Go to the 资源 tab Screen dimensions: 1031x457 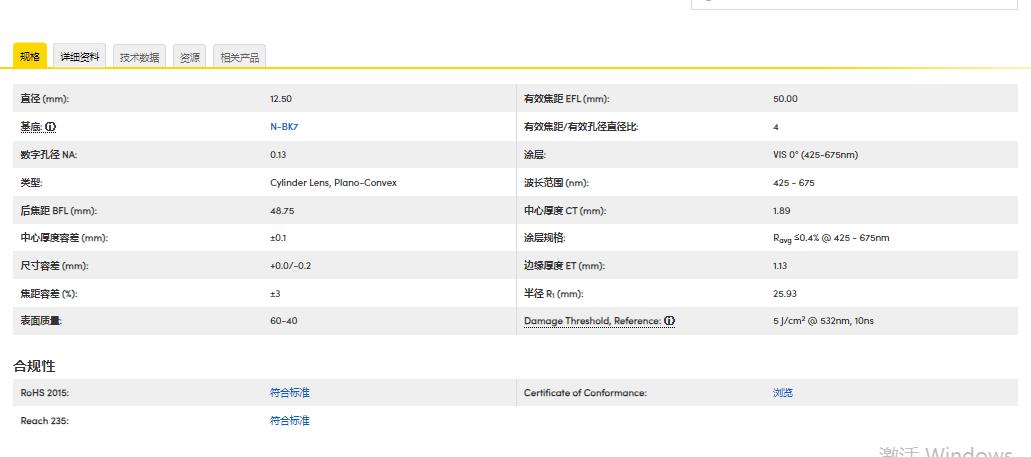click(x=190, y=57)
